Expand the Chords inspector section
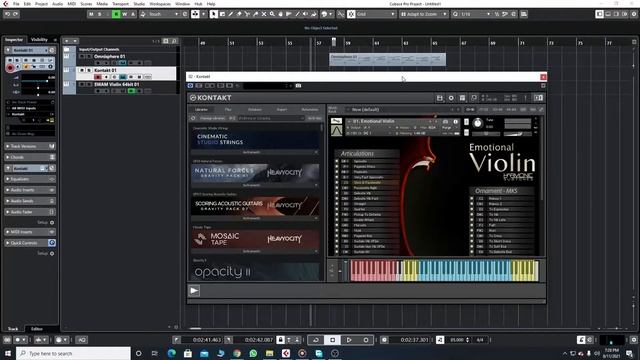 30,157
